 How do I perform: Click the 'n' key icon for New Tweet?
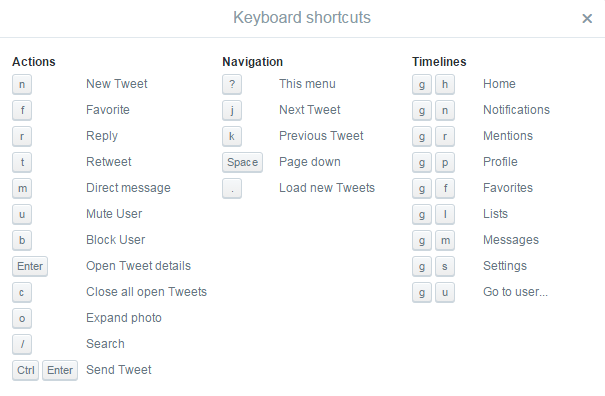click(22, 84)
